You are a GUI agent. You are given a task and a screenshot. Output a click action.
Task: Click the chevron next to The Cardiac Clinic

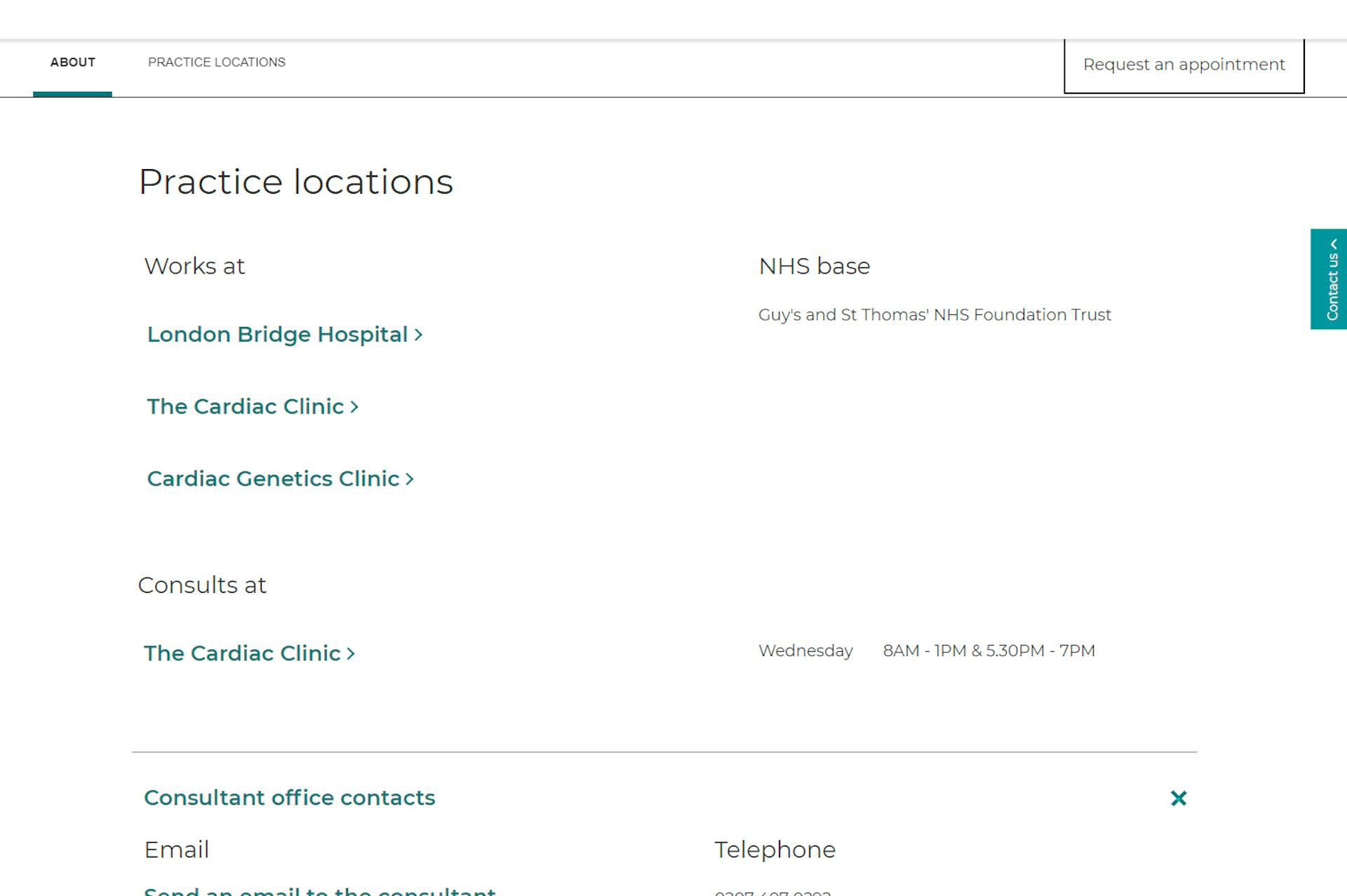click(x=354, y=407)
